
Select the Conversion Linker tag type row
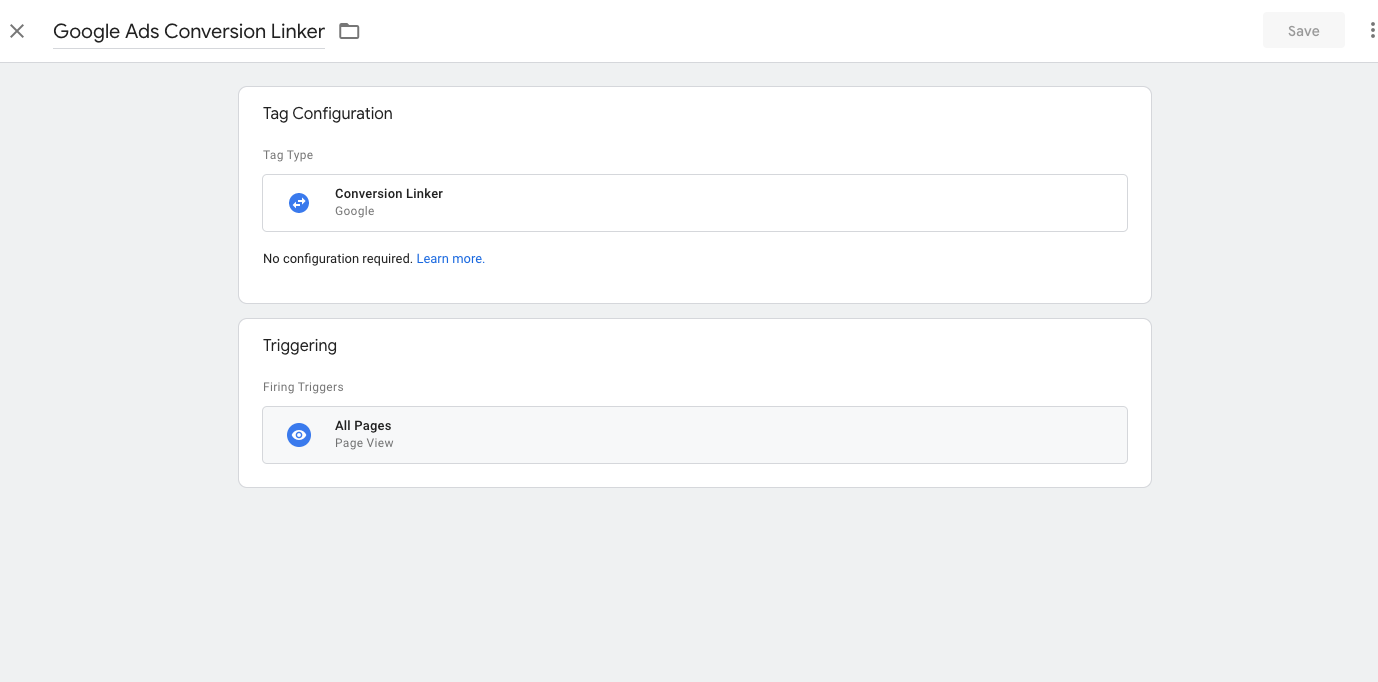[695, 203]
